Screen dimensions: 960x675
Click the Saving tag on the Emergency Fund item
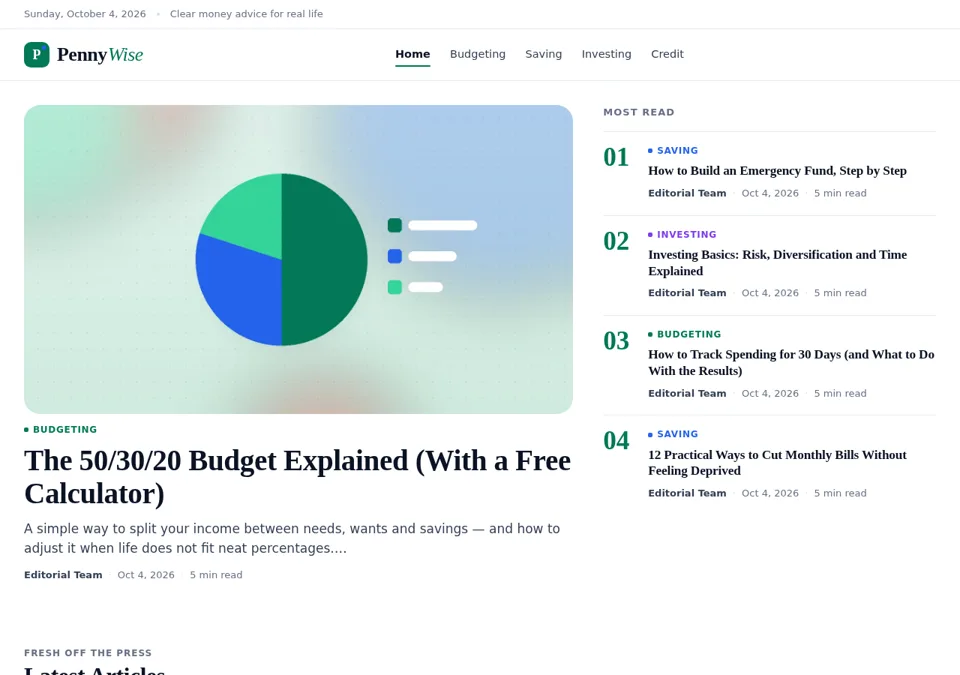click(673, 150)
